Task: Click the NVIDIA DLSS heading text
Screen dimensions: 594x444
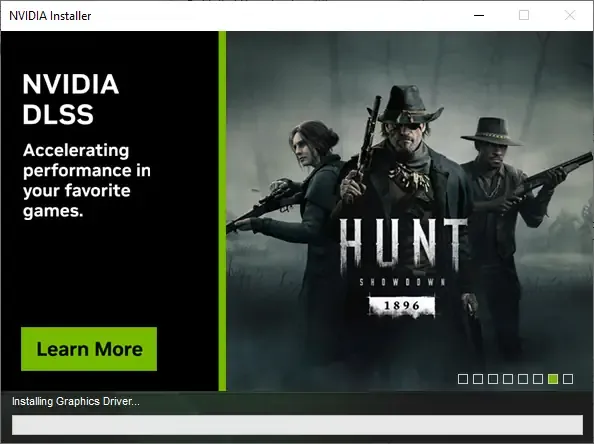Action: coord(71,99)
